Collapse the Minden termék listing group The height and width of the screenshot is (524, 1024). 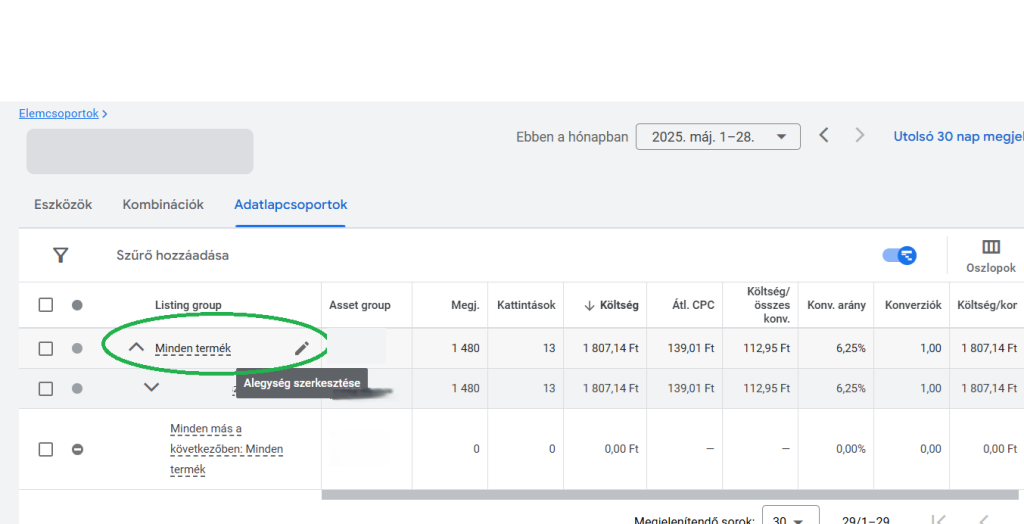[x=137, y=348]
